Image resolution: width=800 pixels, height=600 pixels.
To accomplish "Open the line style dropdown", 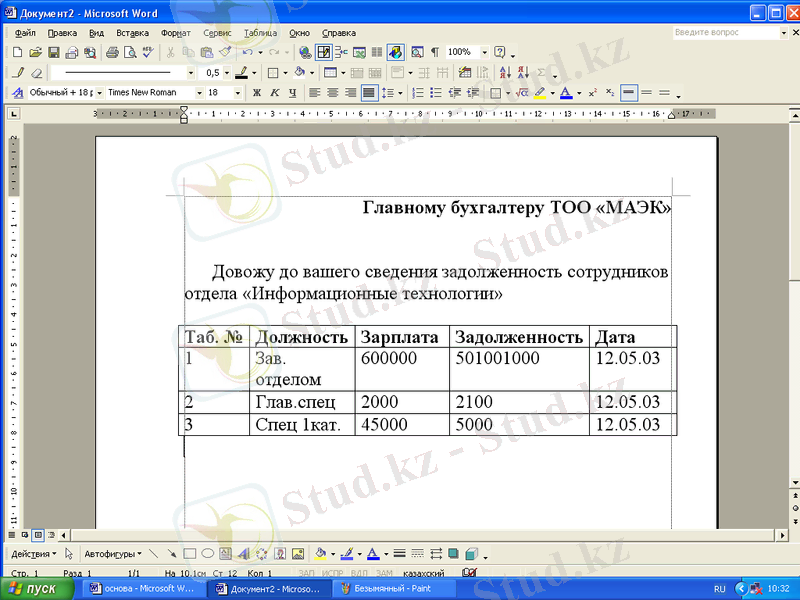I will 191,73.
